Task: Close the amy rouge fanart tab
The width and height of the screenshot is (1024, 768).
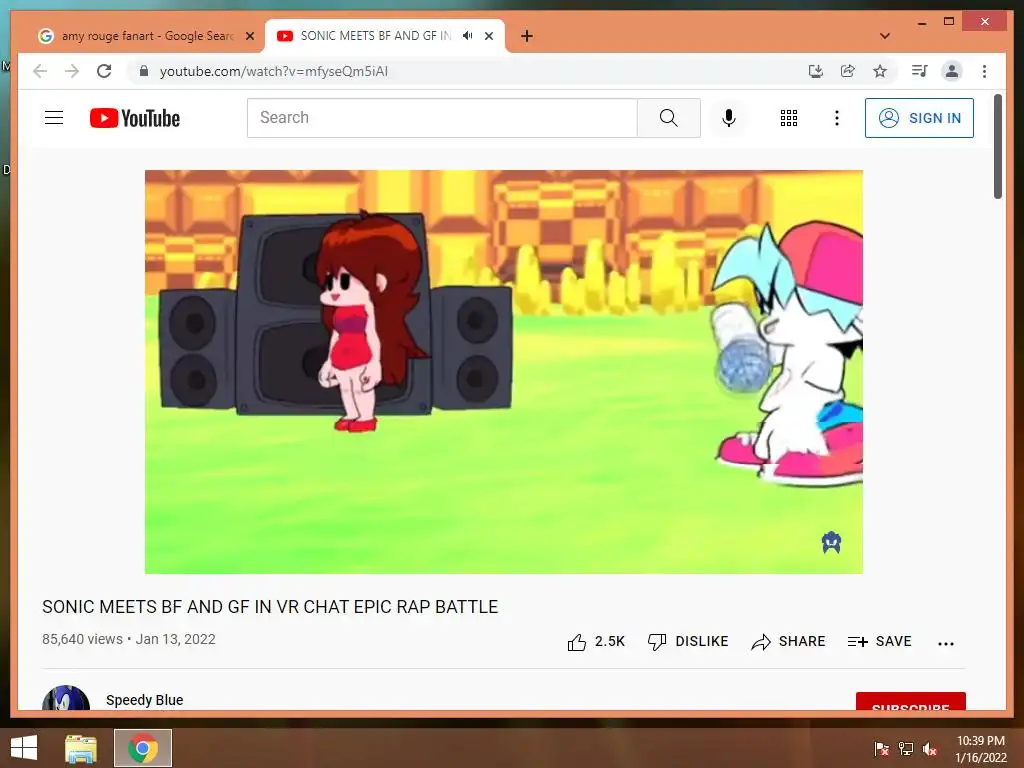Action: point(249,36)
